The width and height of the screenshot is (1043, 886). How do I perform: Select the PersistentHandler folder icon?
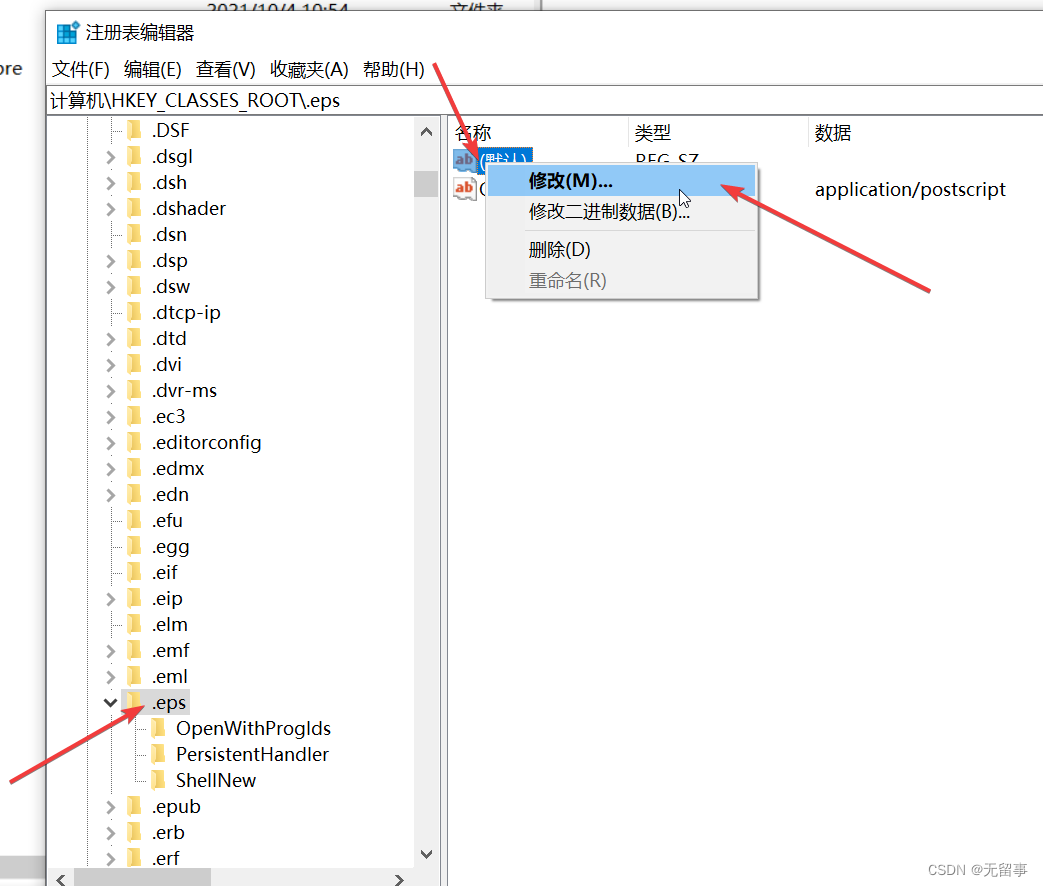(x=159, y=754)
